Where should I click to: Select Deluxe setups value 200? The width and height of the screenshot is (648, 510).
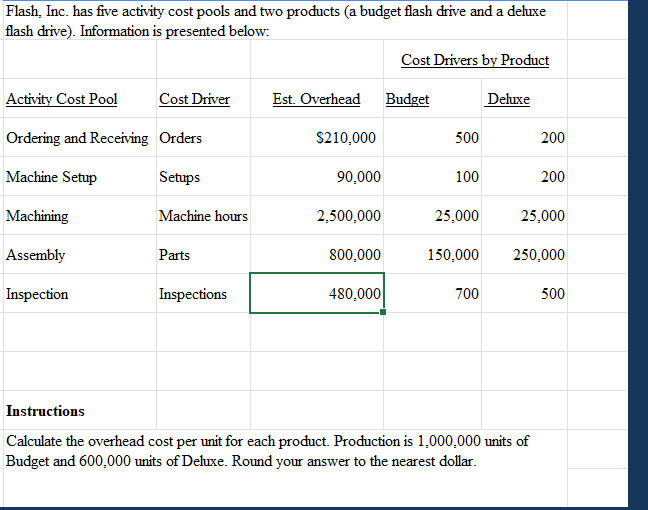point(524,176)
